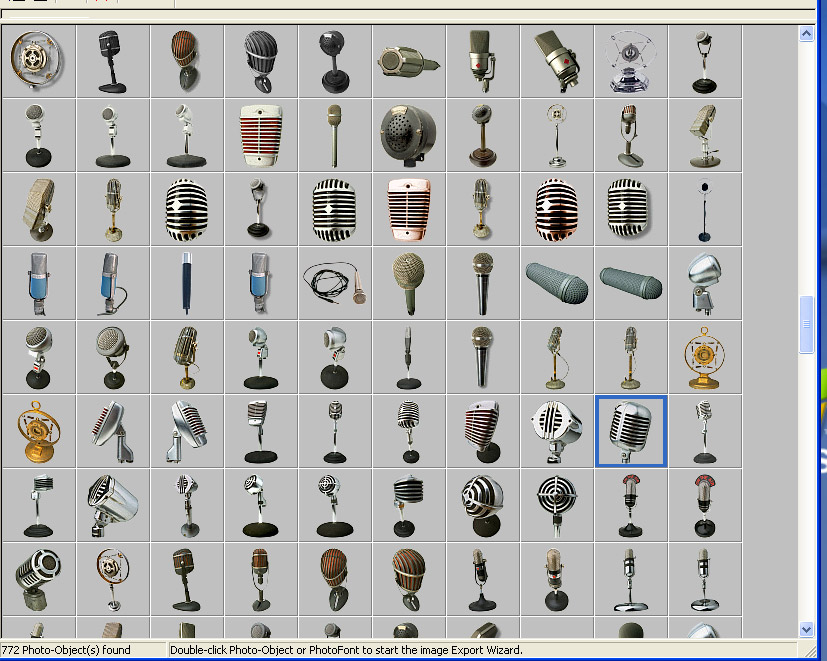Viewport: 827px width, 661px height.
Task: Pick the thin dark pencil mic on black base
Action: [x=409, y=357]
